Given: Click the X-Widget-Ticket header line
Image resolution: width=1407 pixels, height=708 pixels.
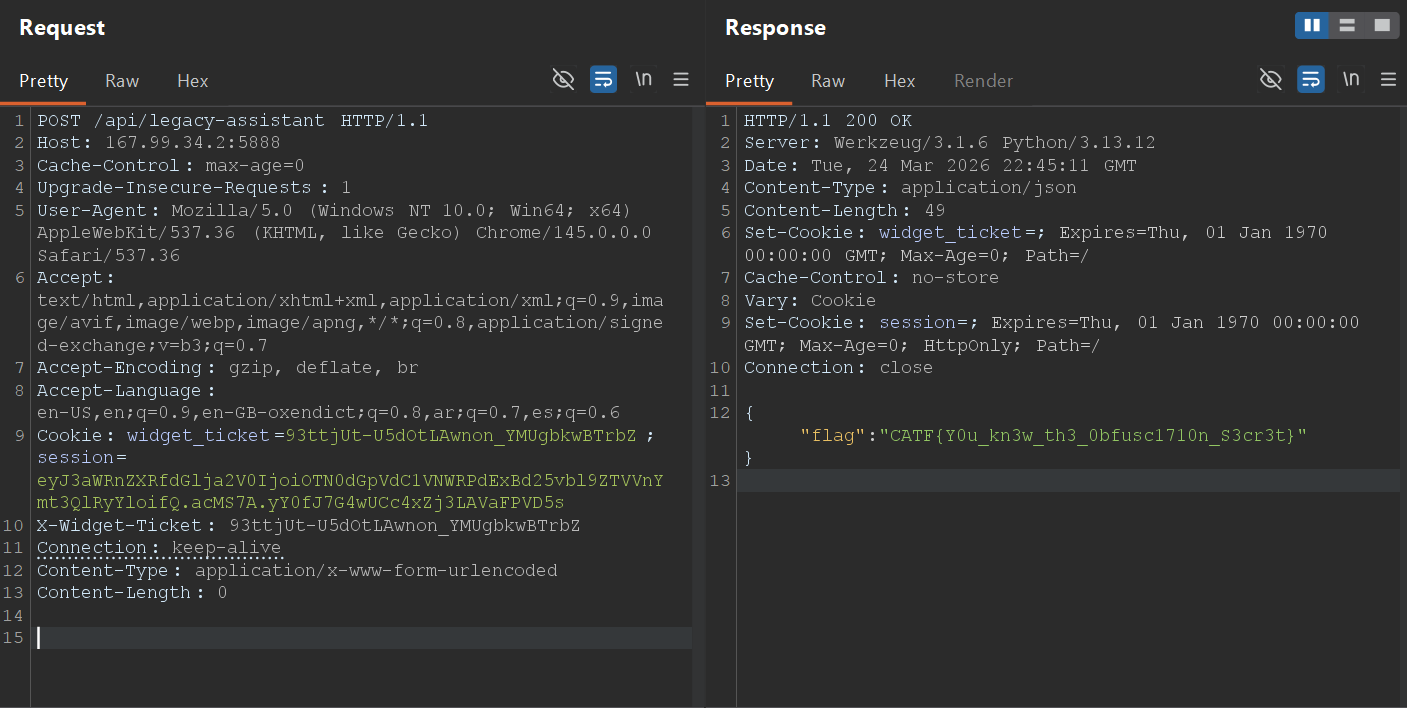Looking at the screenshot, I should pyautogui.click(x=308, y=525).
